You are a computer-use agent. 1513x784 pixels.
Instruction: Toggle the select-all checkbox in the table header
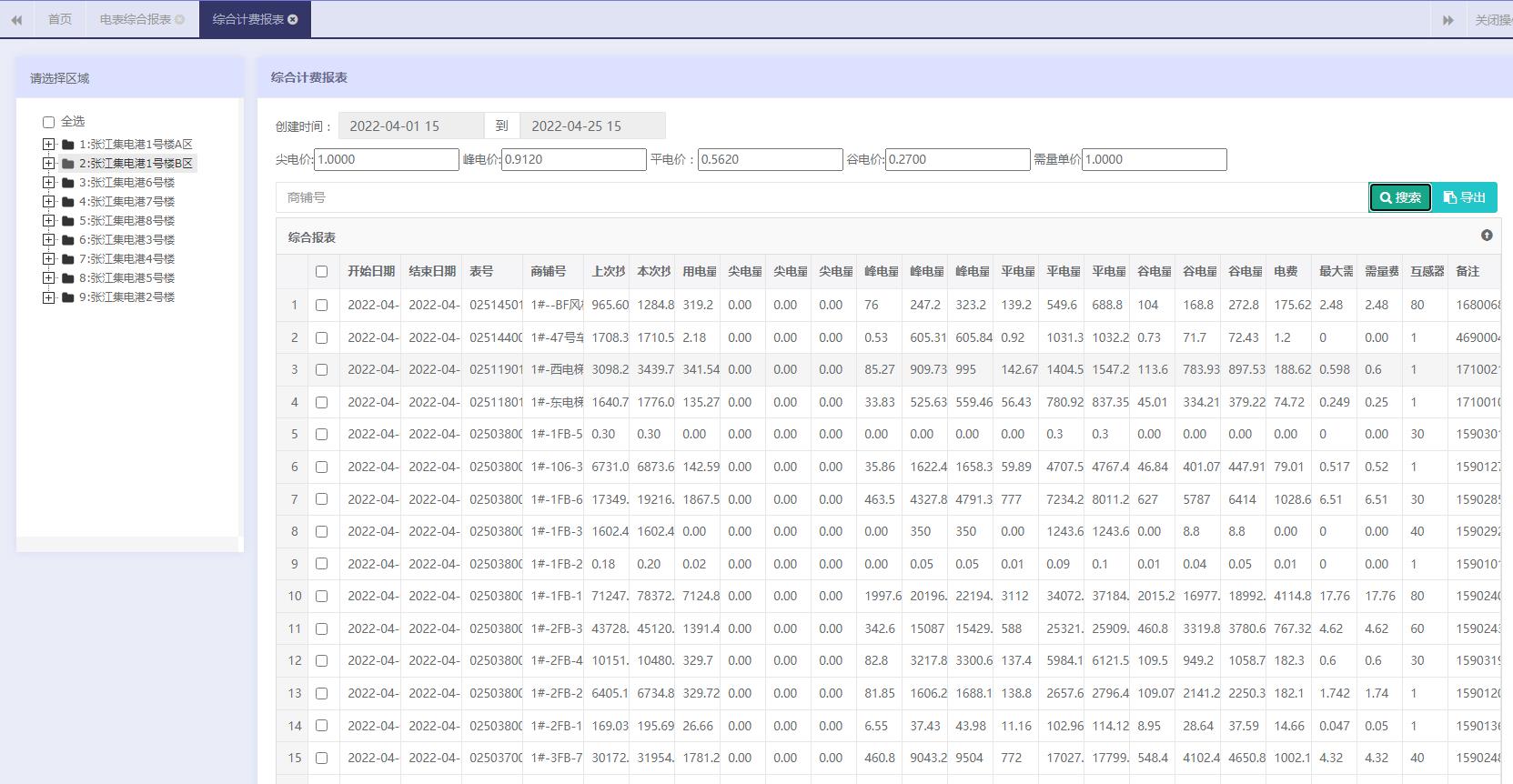pos(321,271)
